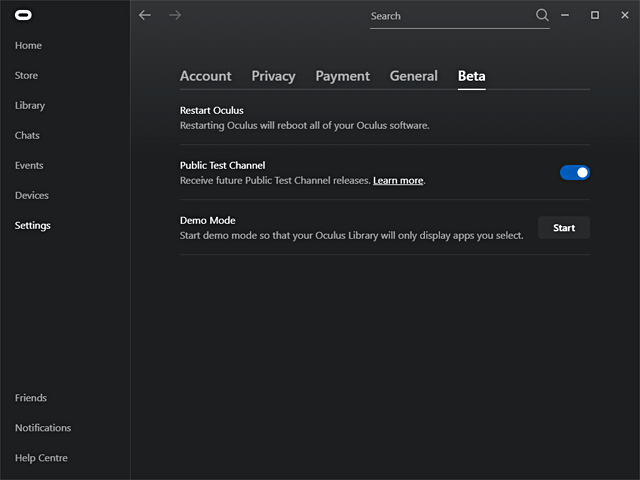Open the Payment tab
640x480 pixels.
click(342, 76)
